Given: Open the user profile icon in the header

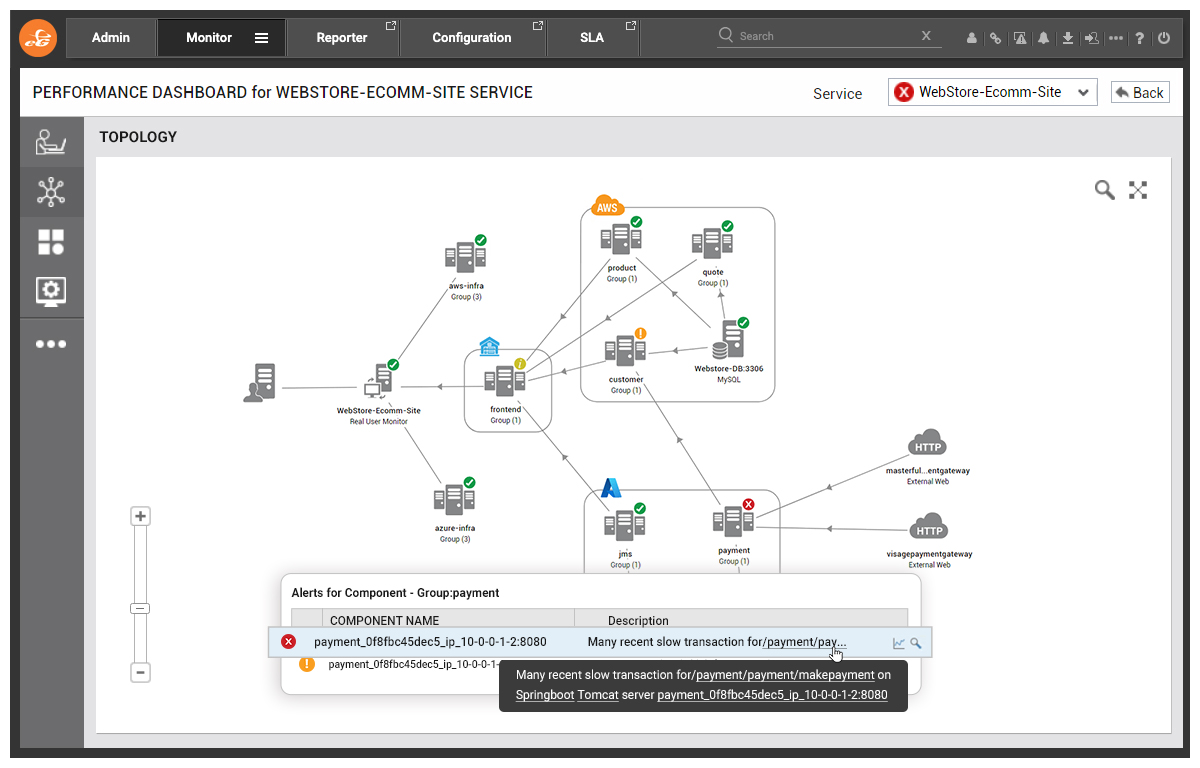Looking at the screenshot, I should pos(972,38).
